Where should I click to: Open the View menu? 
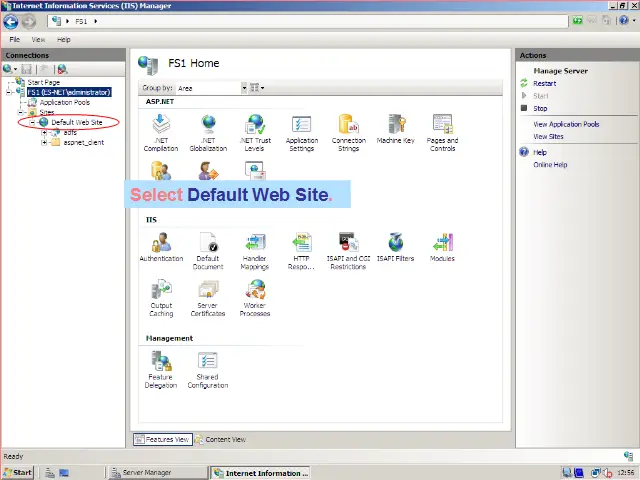38,40
